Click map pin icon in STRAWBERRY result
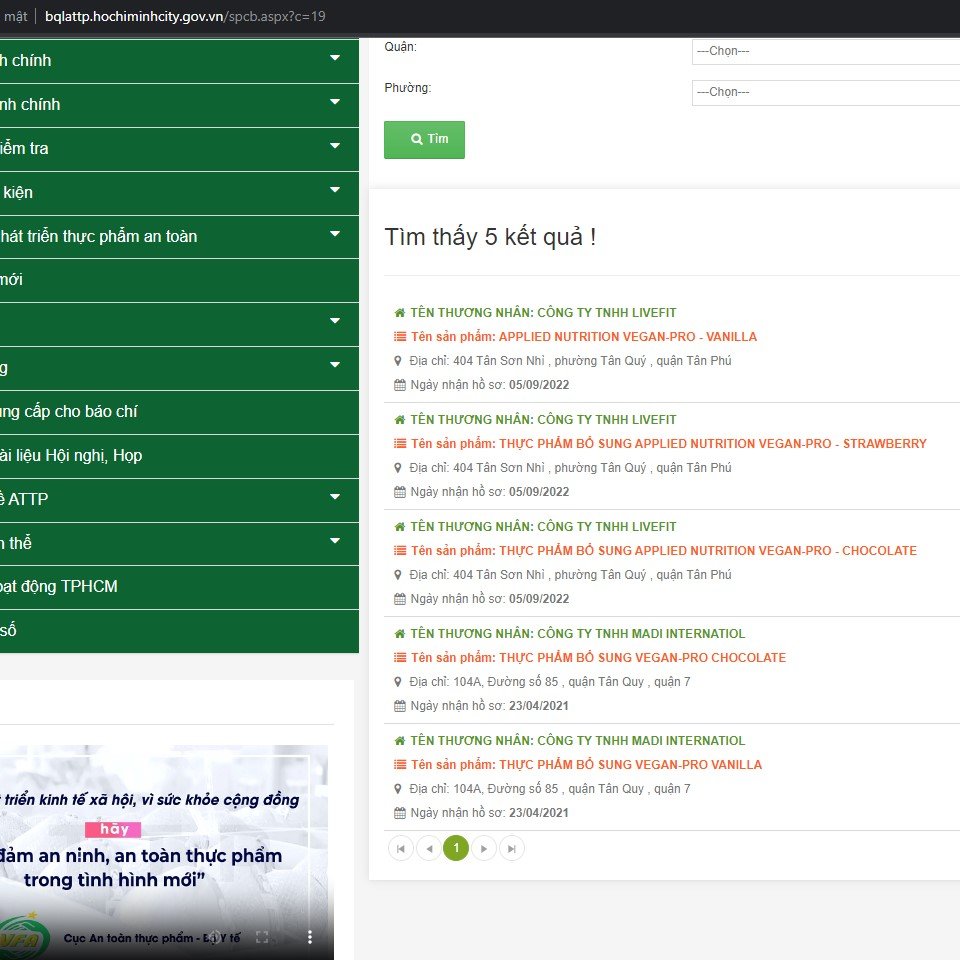 coord(398,468)
